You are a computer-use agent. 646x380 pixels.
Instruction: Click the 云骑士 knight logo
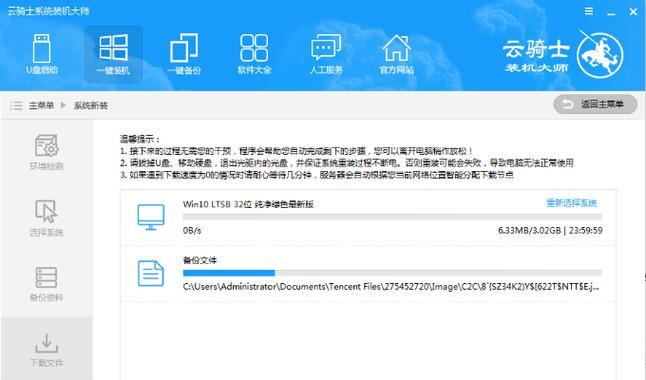(600, 54)
